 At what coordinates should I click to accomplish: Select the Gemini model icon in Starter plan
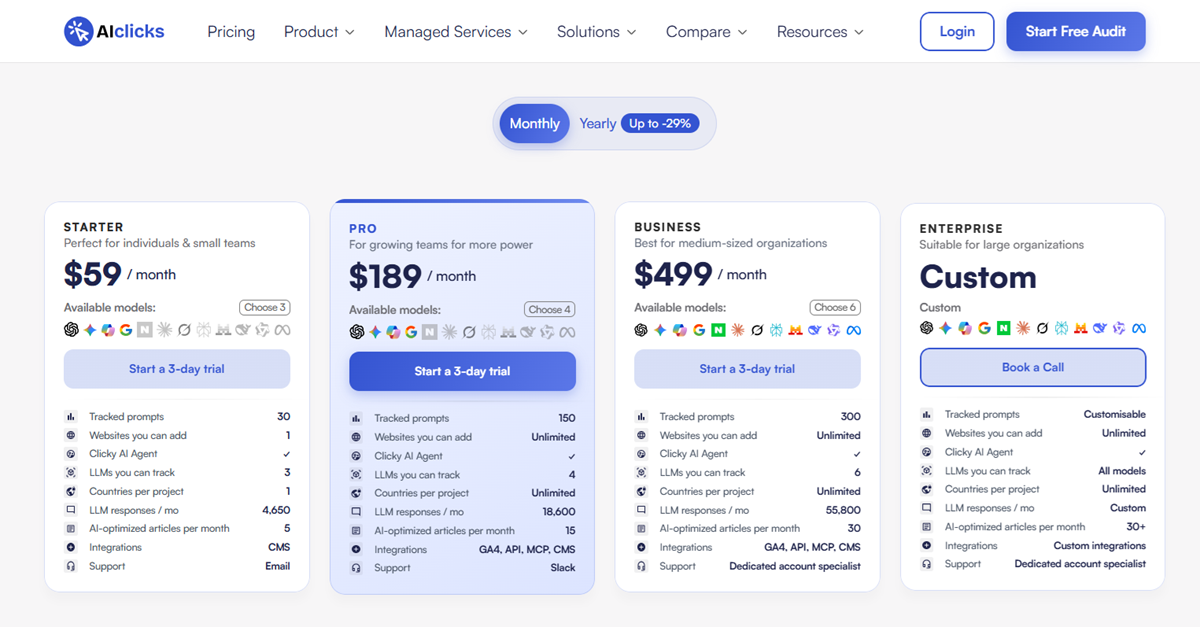(89, 330)
